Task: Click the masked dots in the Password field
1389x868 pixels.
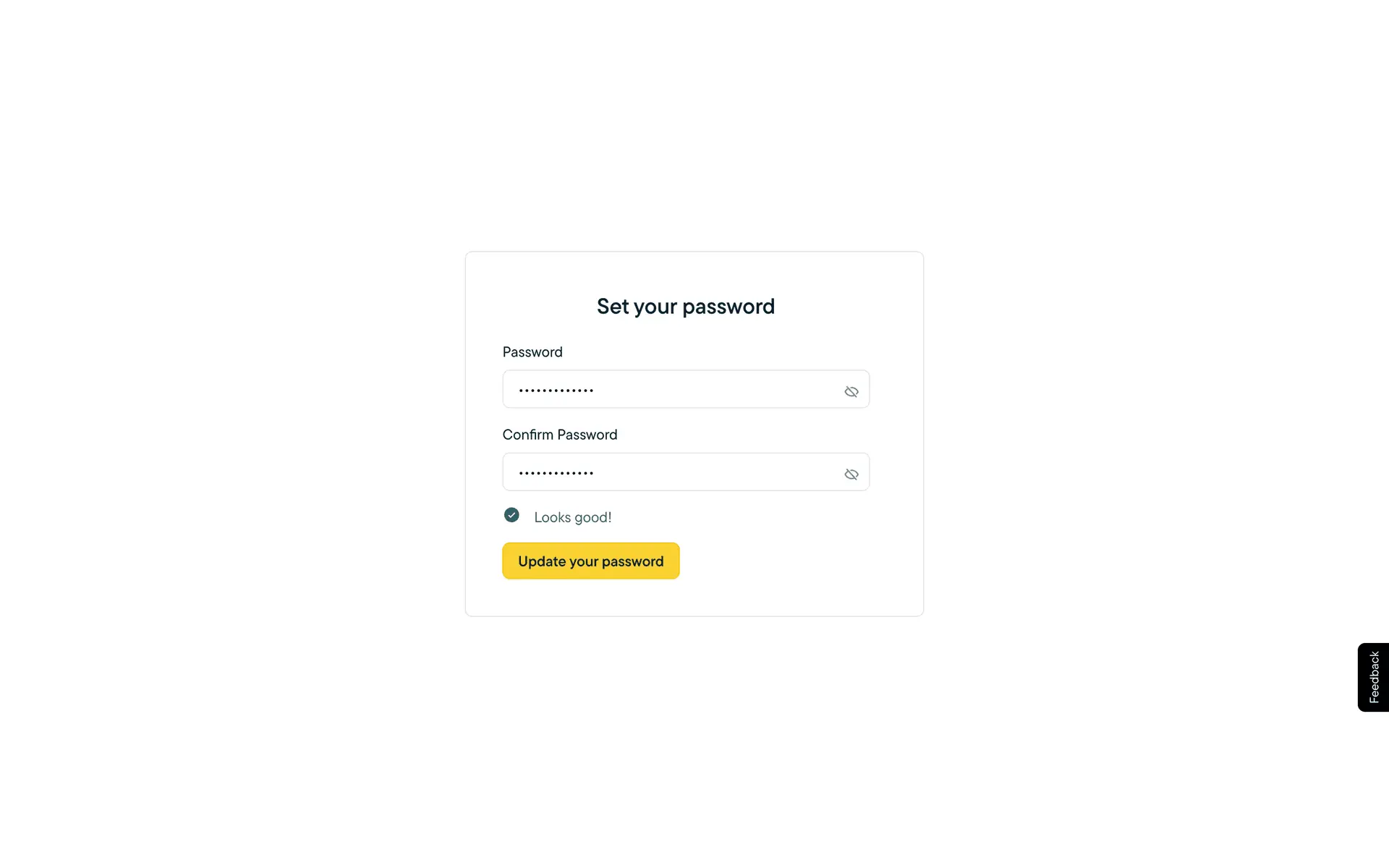Action: click(556, 391)
